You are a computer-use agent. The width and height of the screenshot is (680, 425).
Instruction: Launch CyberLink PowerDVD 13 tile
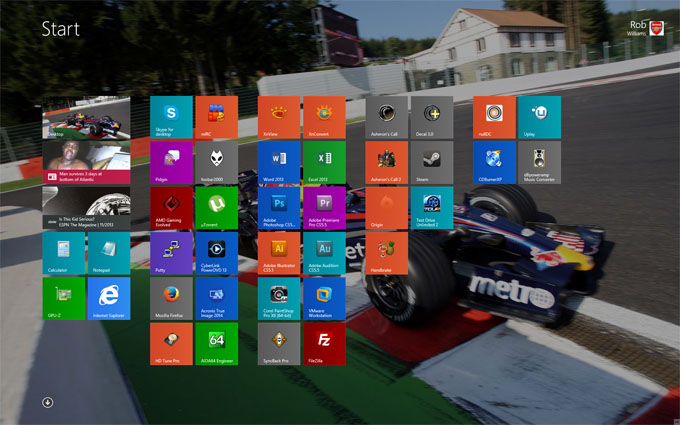pos(216,253)
